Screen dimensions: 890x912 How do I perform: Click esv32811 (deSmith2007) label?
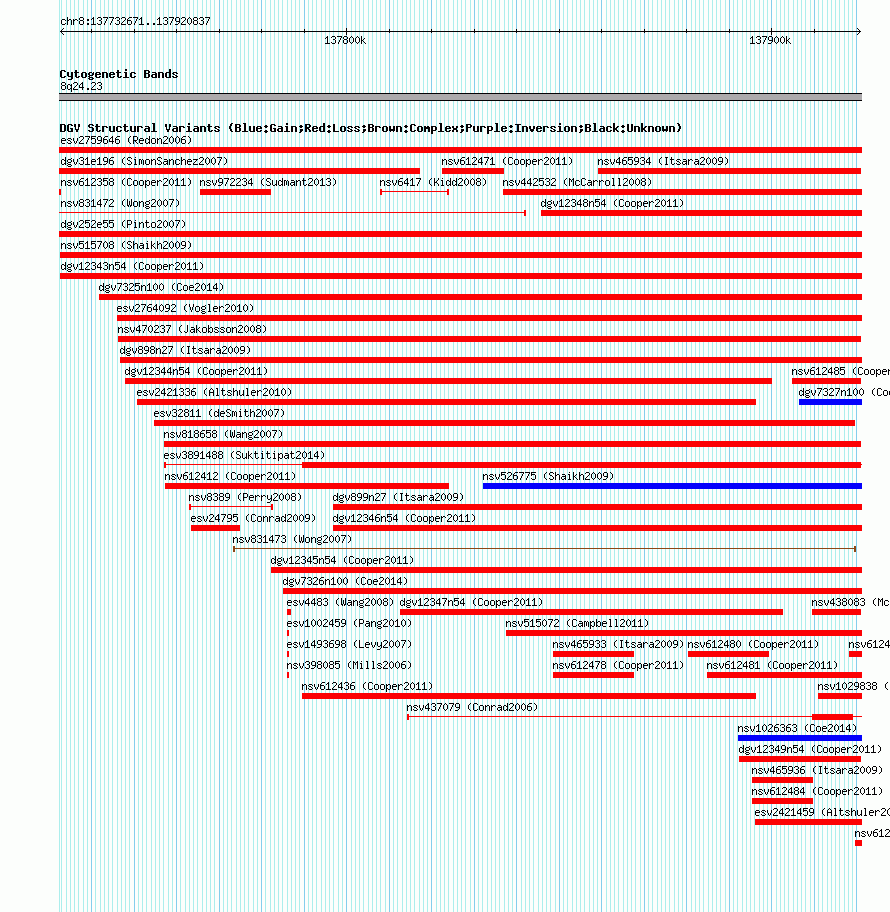click(x=219, y=412)
